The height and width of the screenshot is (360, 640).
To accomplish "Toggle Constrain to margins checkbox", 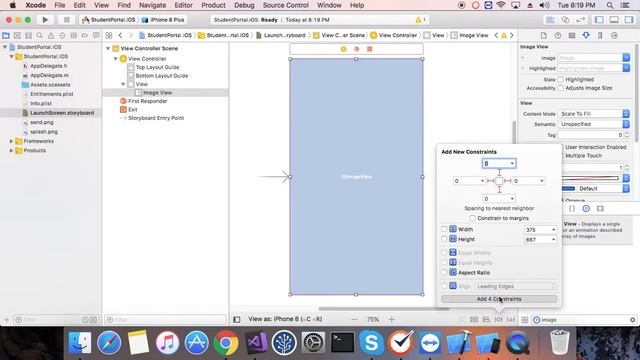I will tap(472, 218).
